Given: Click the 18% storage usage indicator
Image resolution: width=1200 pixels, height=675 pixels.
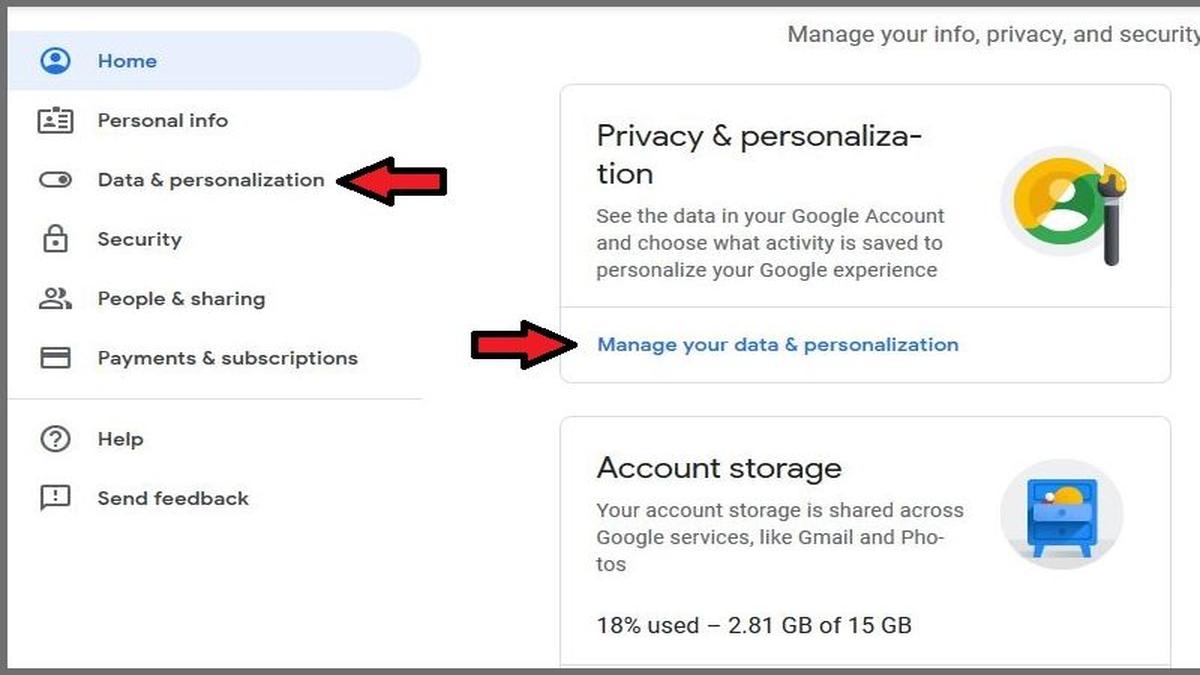Looking at the screenshot, I should coord(755,625).
